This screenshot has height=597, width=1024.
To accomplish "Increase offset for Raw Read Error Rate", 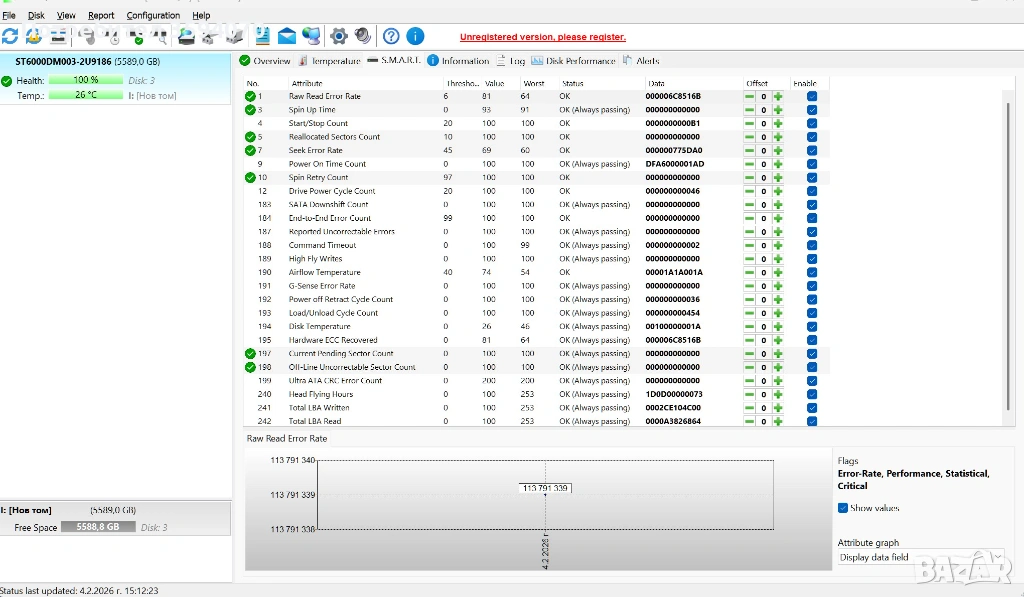I will point(778,96).
